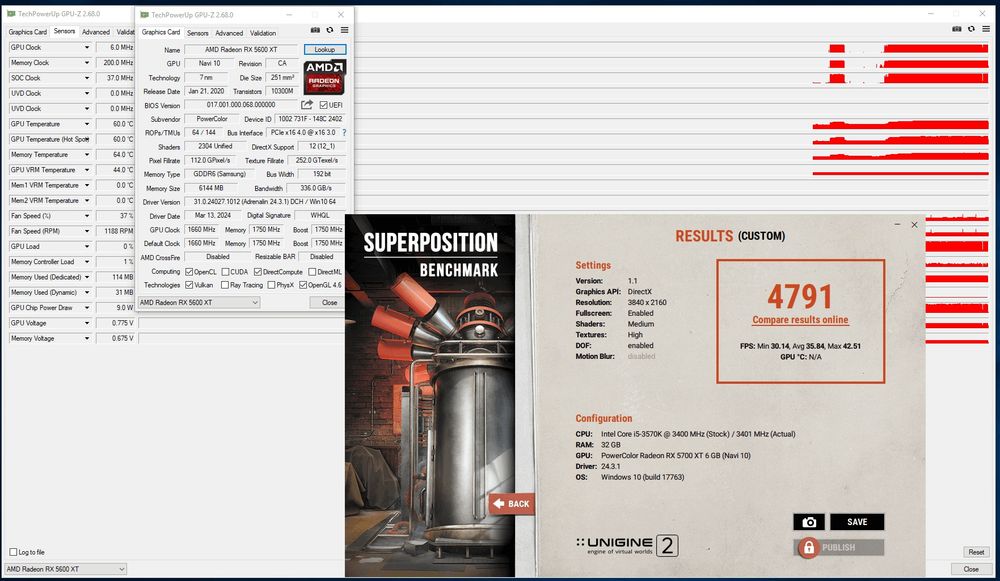Click the AMD Radeon Graphics logo
Viewport: 1000px width, 581px height.
324,77
